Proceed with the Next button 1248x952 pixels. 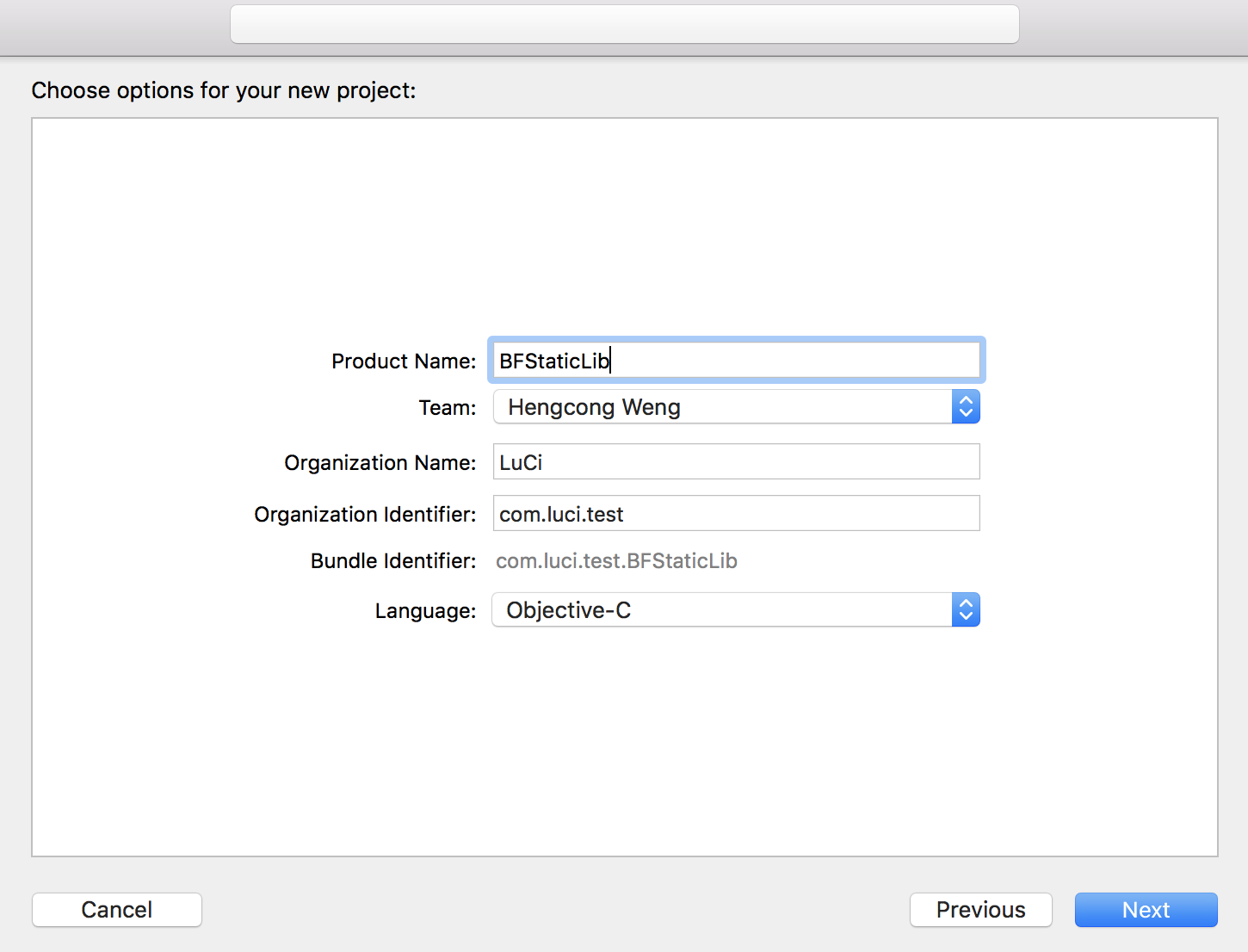point(1146,910)
